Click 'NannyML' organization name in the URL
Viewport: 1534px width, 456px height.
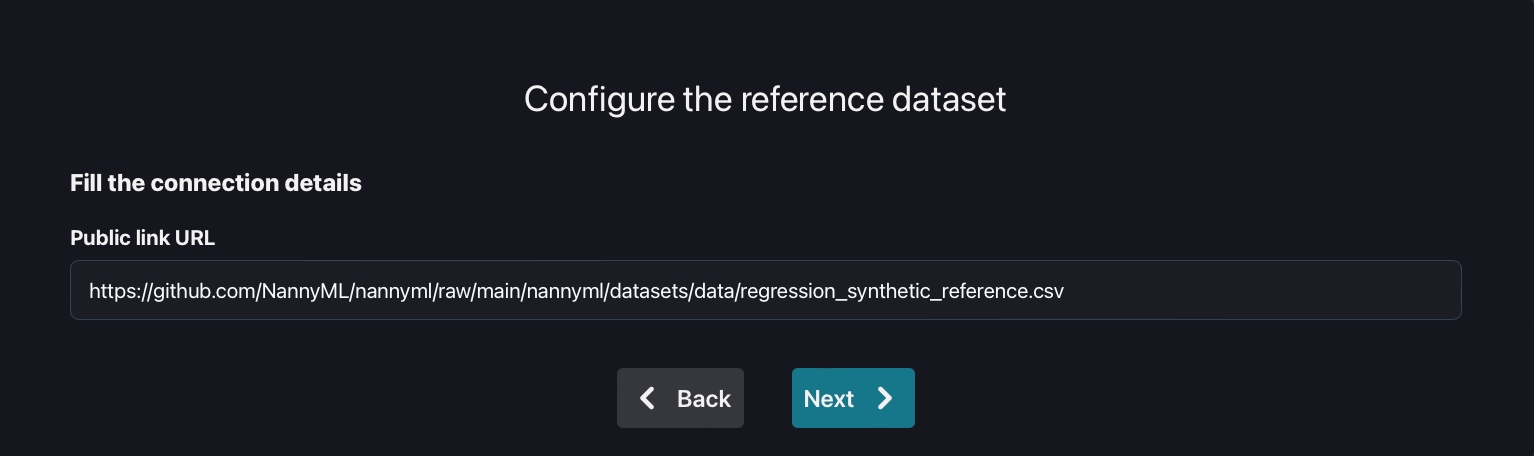(x=302, y=291)
